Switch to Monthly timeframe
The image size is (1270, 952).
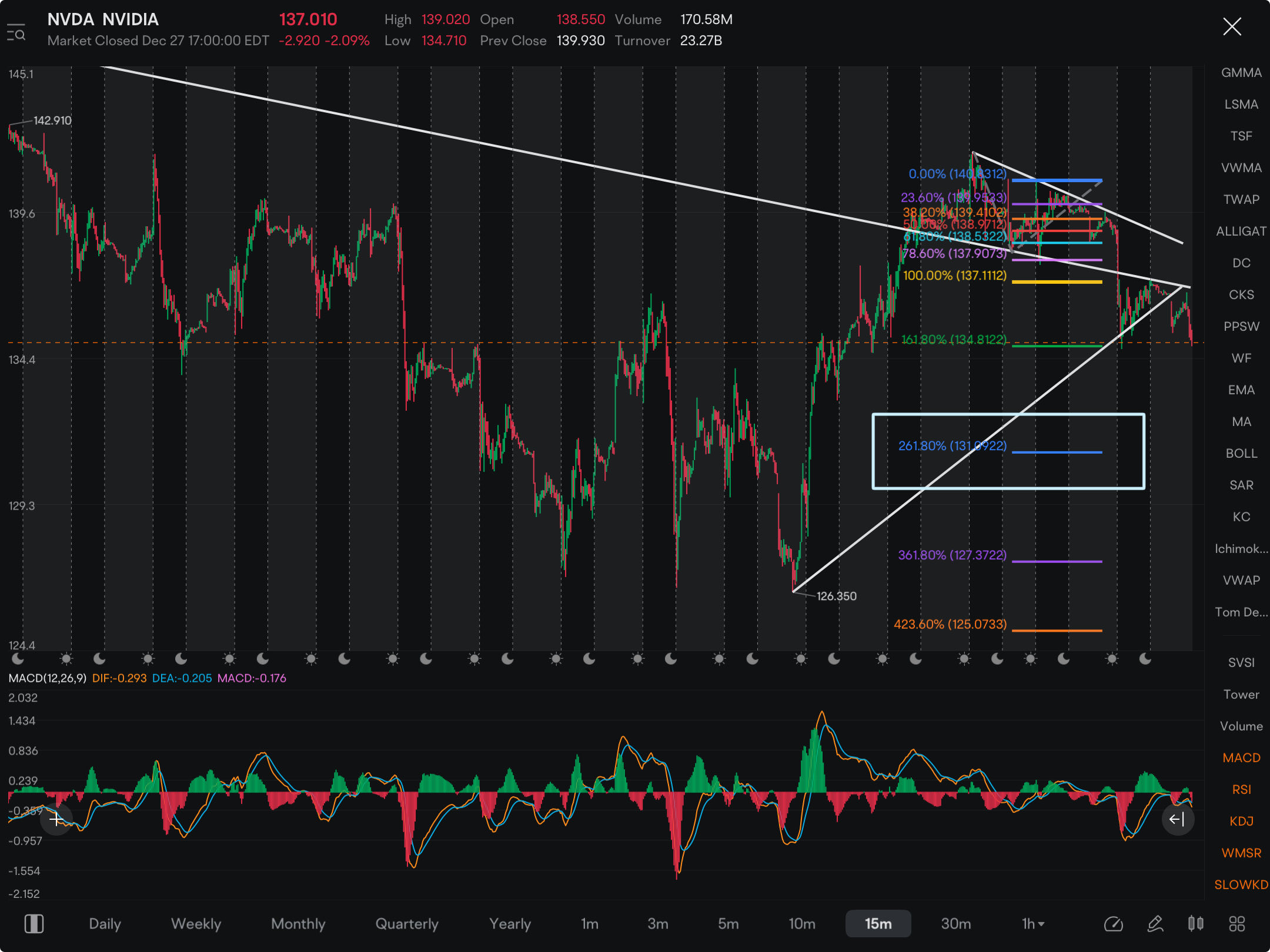[x=298, y=924]
